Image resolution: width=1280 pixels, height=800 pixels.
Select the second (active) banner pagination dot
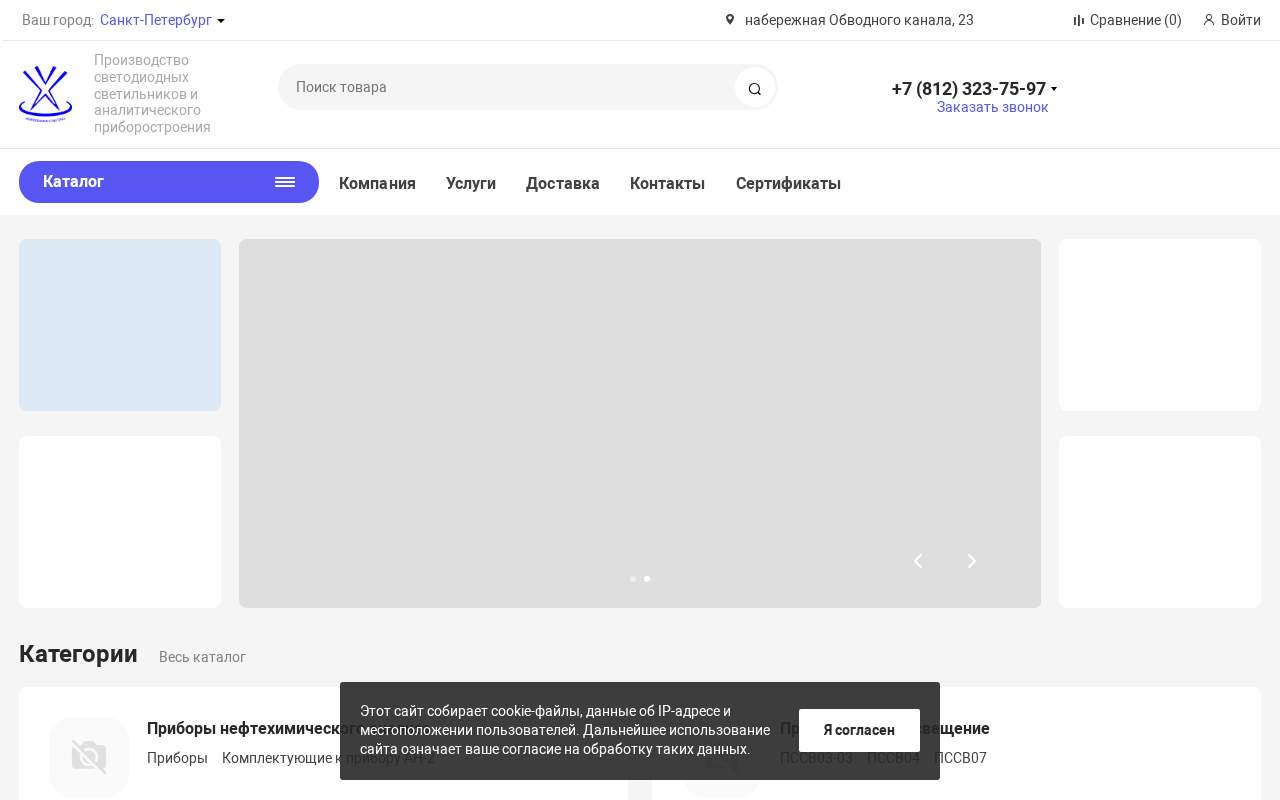click(647, 579)
